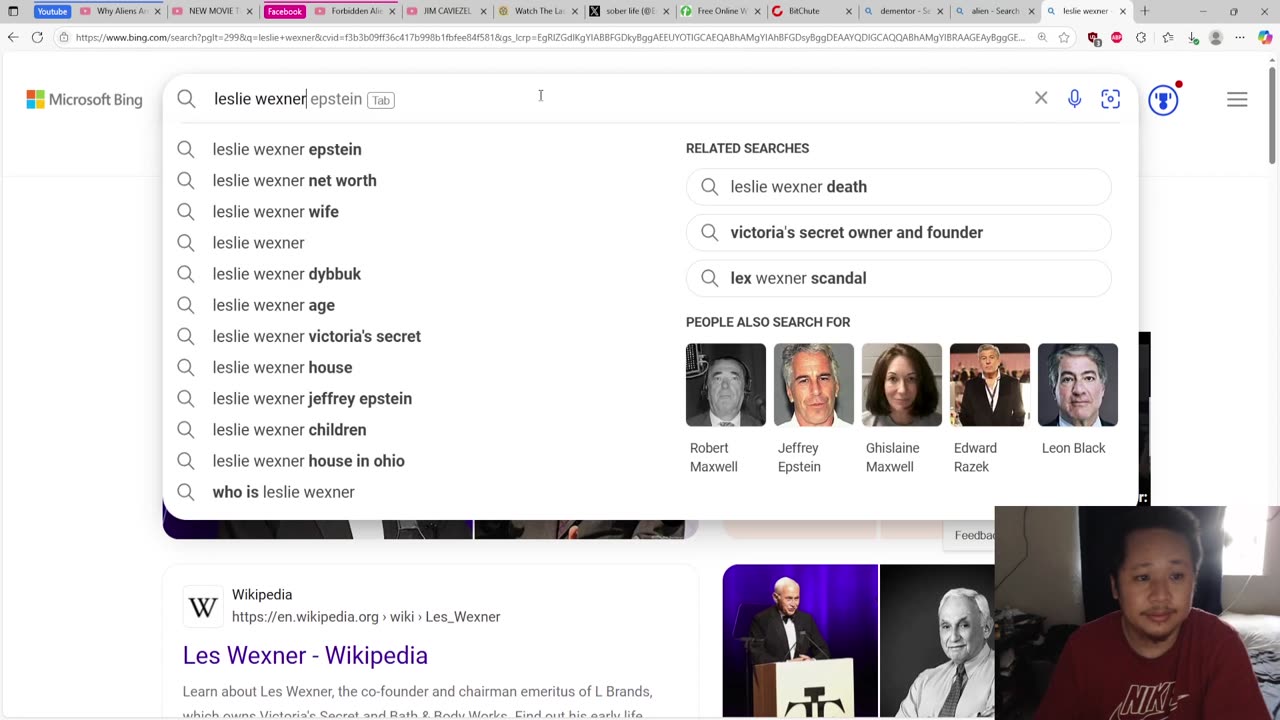
Task: Open the ABP adblock extension icon
Action: click(x=1117, y=37)
